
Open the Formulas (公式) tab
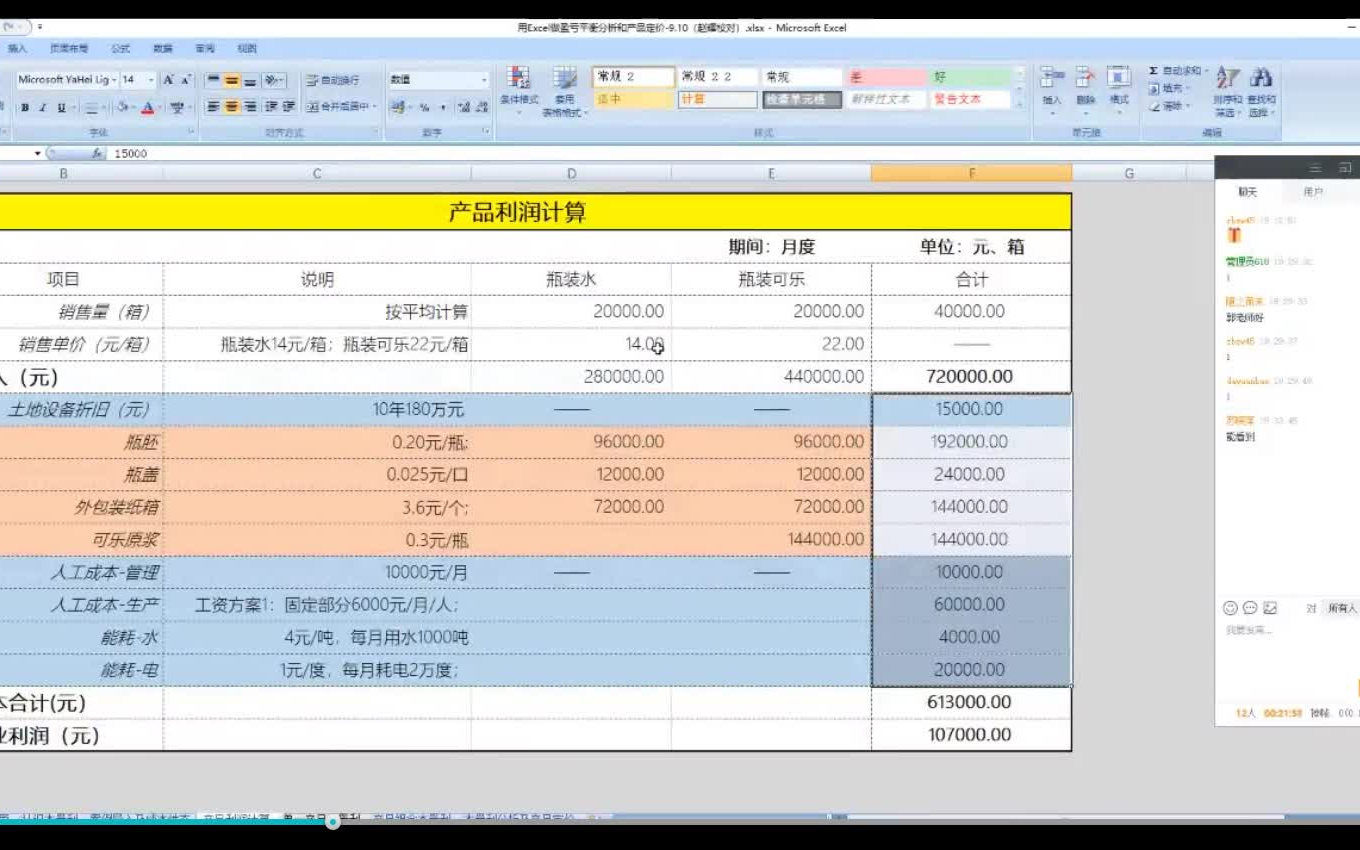[121, 48]
